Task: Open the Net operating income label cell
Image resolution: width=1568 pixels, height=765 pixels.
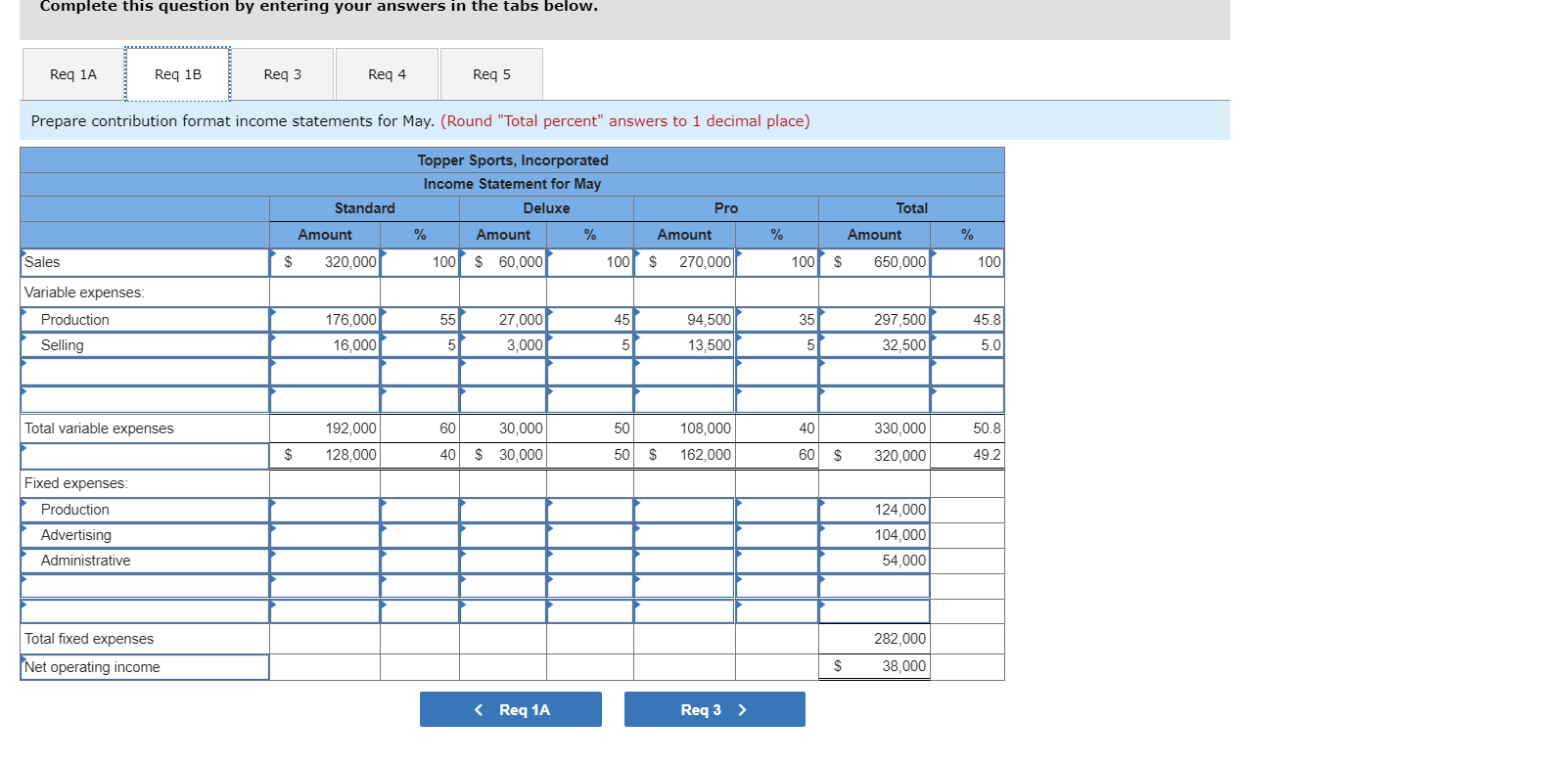Action: click(145, 667)
